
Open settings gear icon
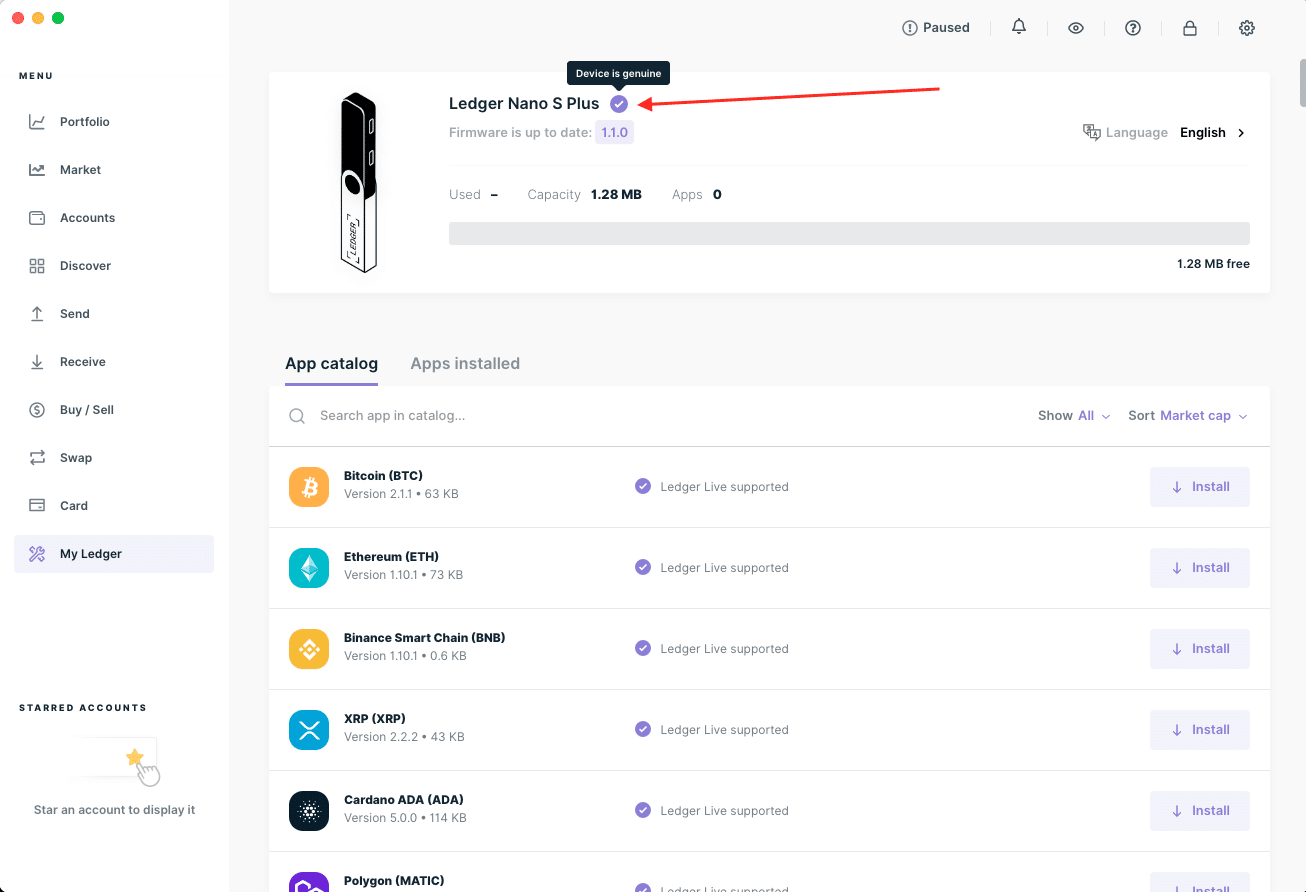click(1247, 28)
